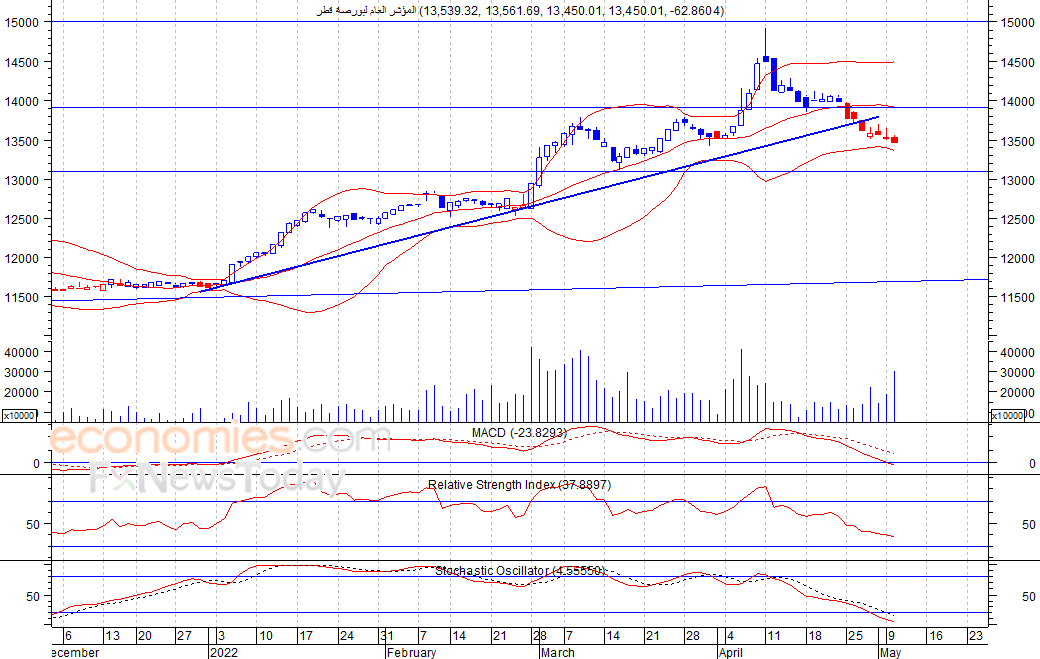Click the tallest volume bar near March
Viewport: 1040px width, 659px height.
[x=531, y=385]
